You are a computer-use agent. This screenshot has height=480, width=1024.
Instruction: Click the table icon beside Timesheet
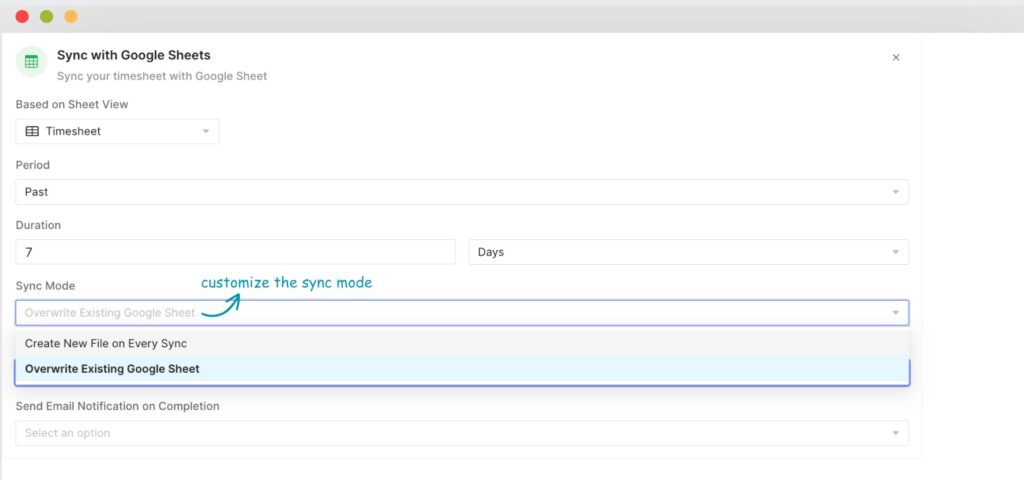(32, 131)
